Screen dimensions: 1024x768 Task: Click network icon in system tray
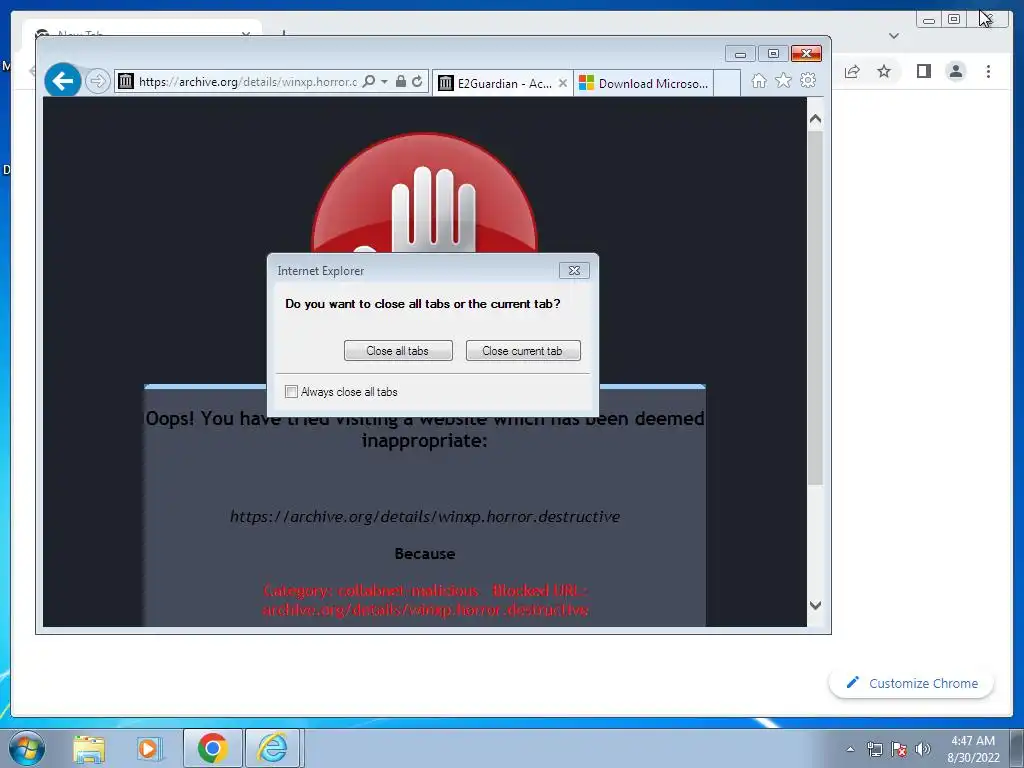[x=874, y=749]
